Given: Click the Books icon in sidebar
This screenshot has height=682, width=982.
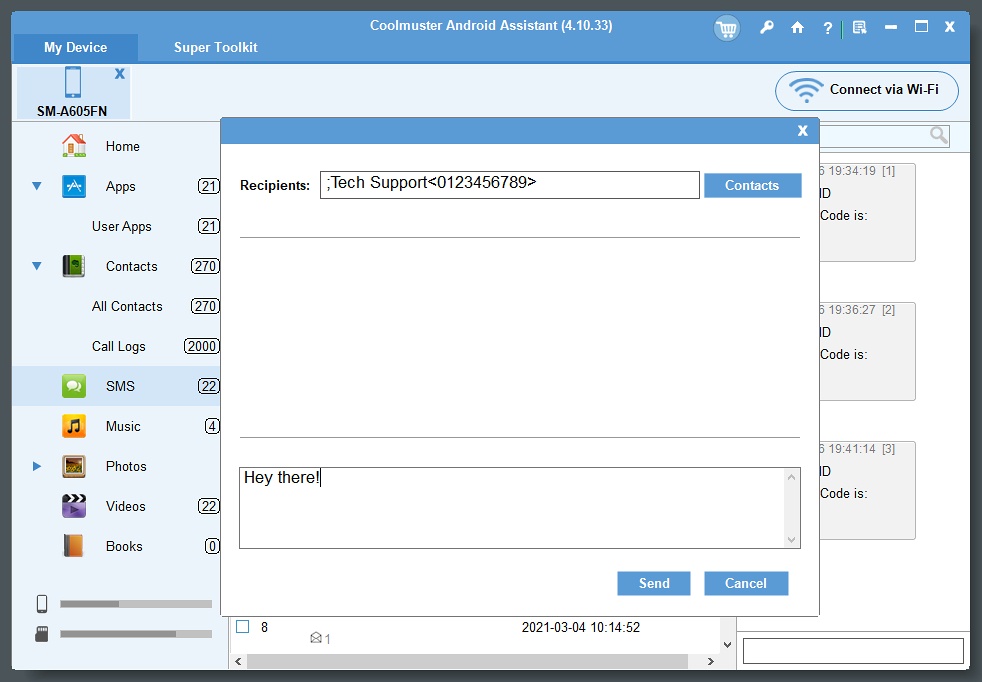Looking at the screenshot, I should tap(74, 546).
